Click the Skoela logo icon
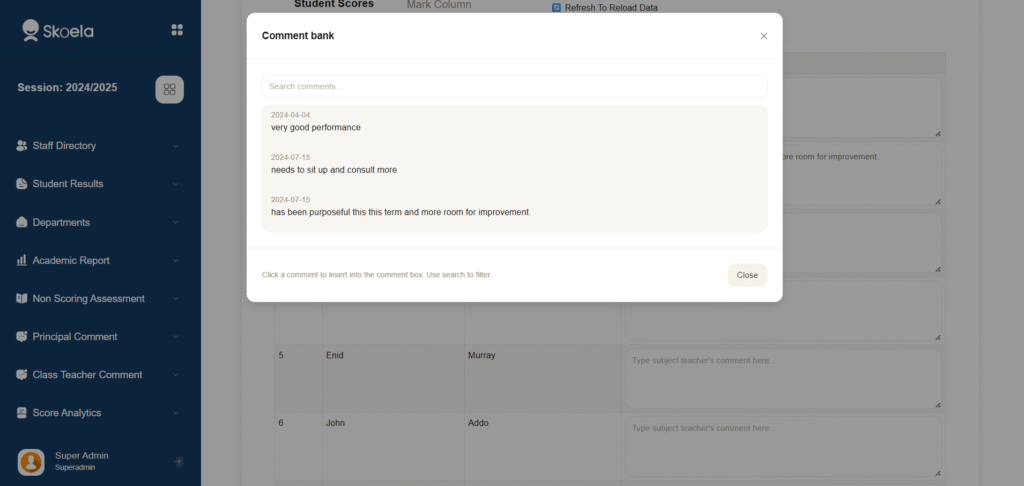Image resolution: width=1024 pixels, height=486 pixels. pyautogui.click(x=32, y=30)
